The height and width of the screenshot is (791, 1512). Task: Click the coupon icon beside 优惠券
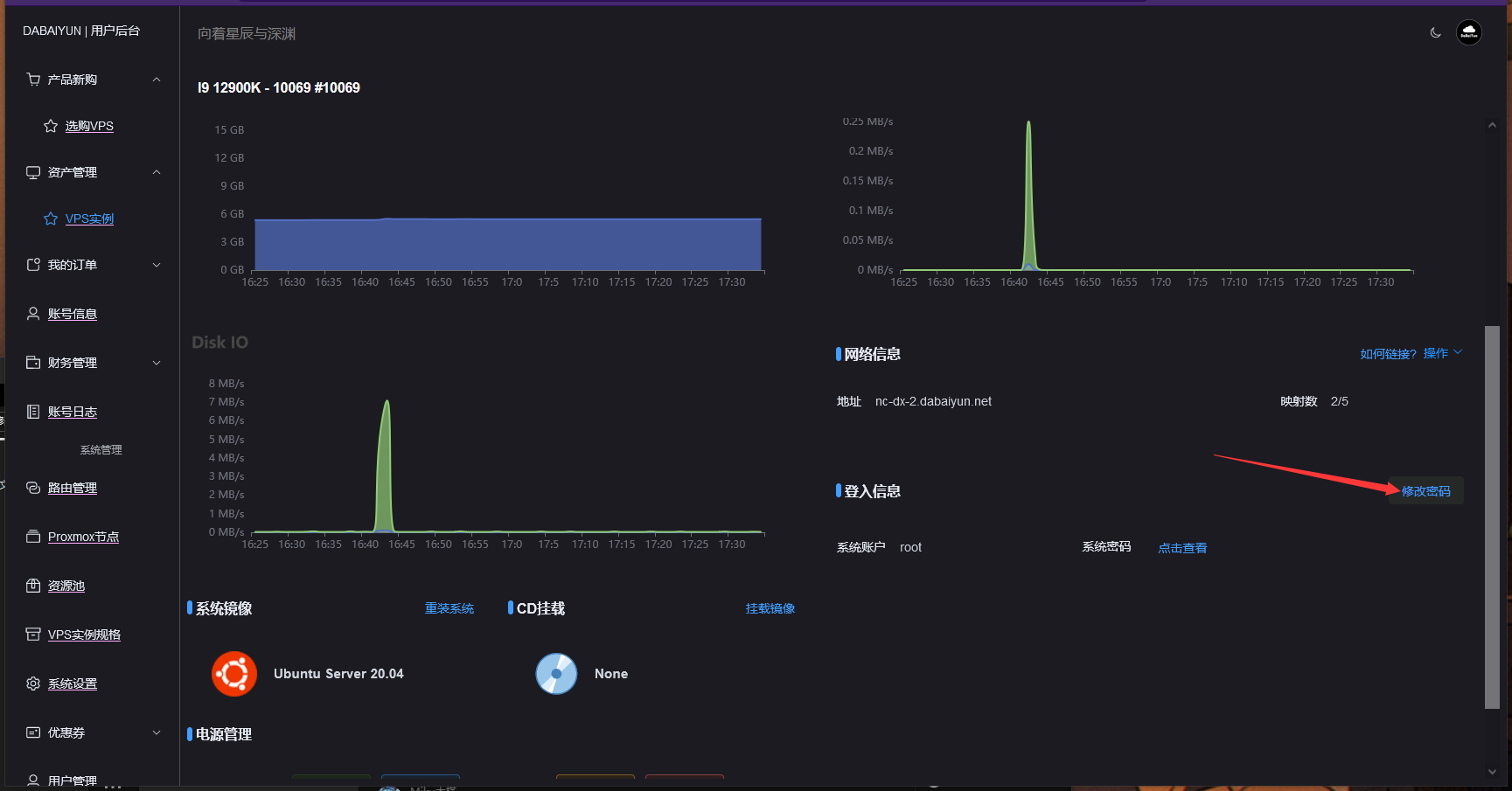[33, 732]
